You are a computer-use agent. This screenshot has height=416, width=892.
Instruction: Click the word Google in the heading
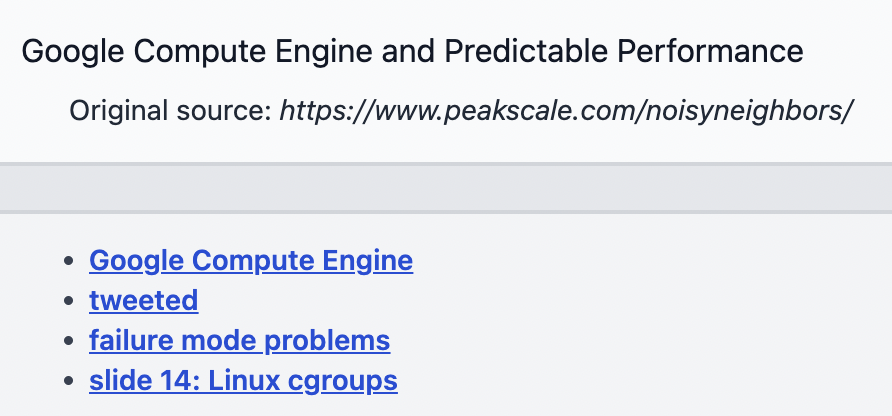click(73, 52)
